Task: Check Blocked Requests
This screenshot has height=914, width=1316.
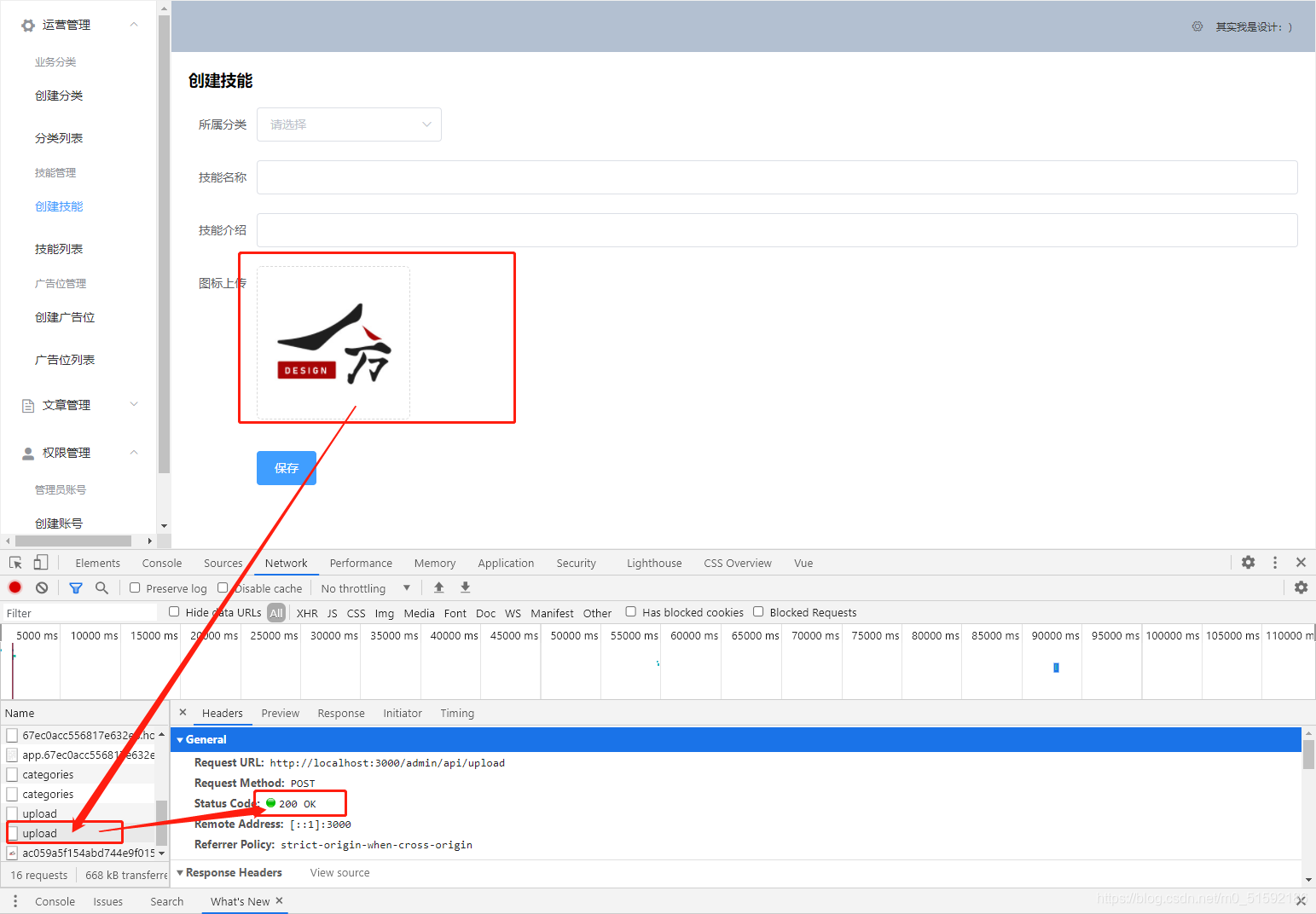Action: tap(758, 611)
